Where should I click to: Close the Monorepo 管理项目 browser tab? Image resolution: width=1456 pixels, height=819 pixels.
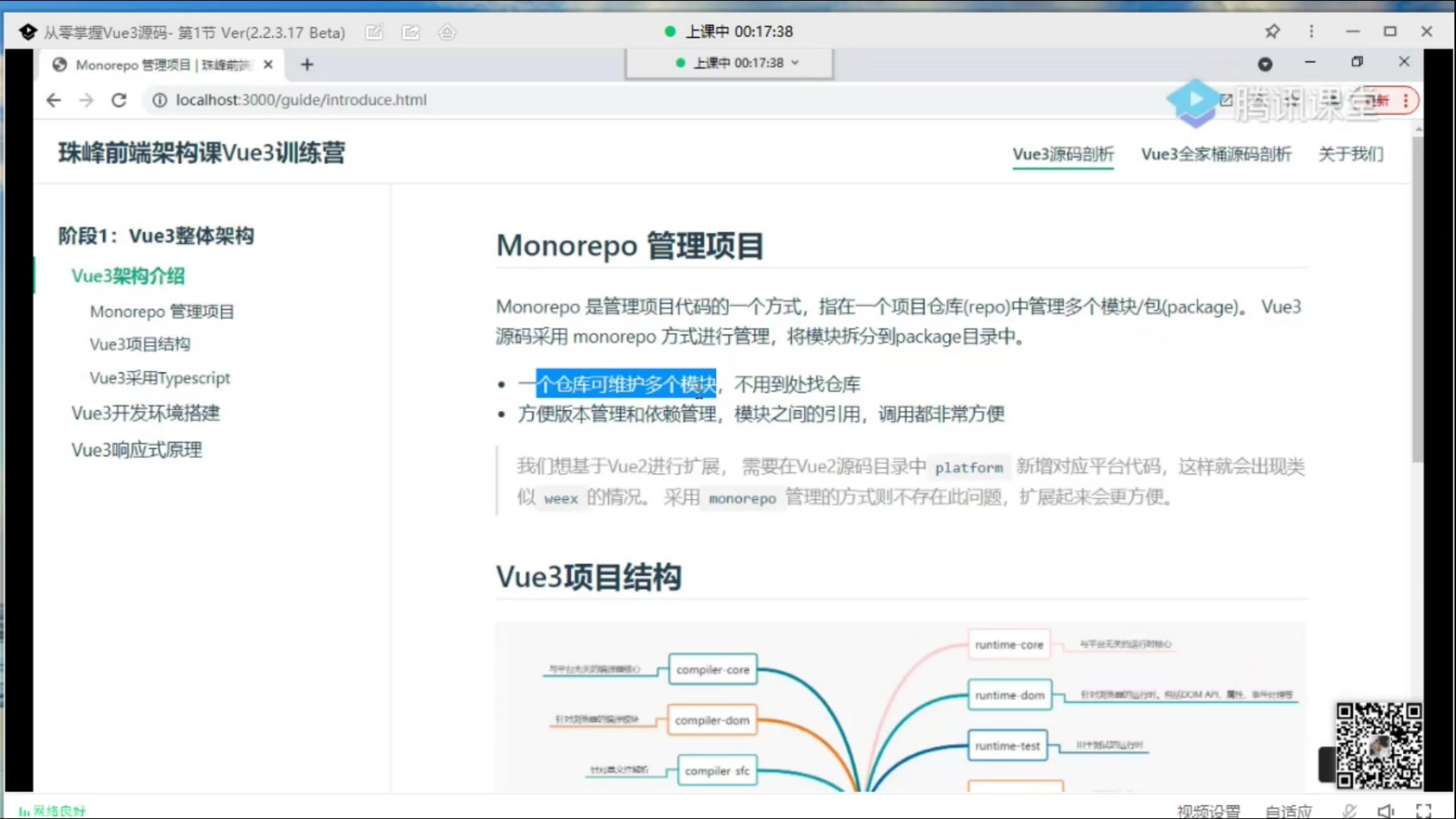pos(268,64)
